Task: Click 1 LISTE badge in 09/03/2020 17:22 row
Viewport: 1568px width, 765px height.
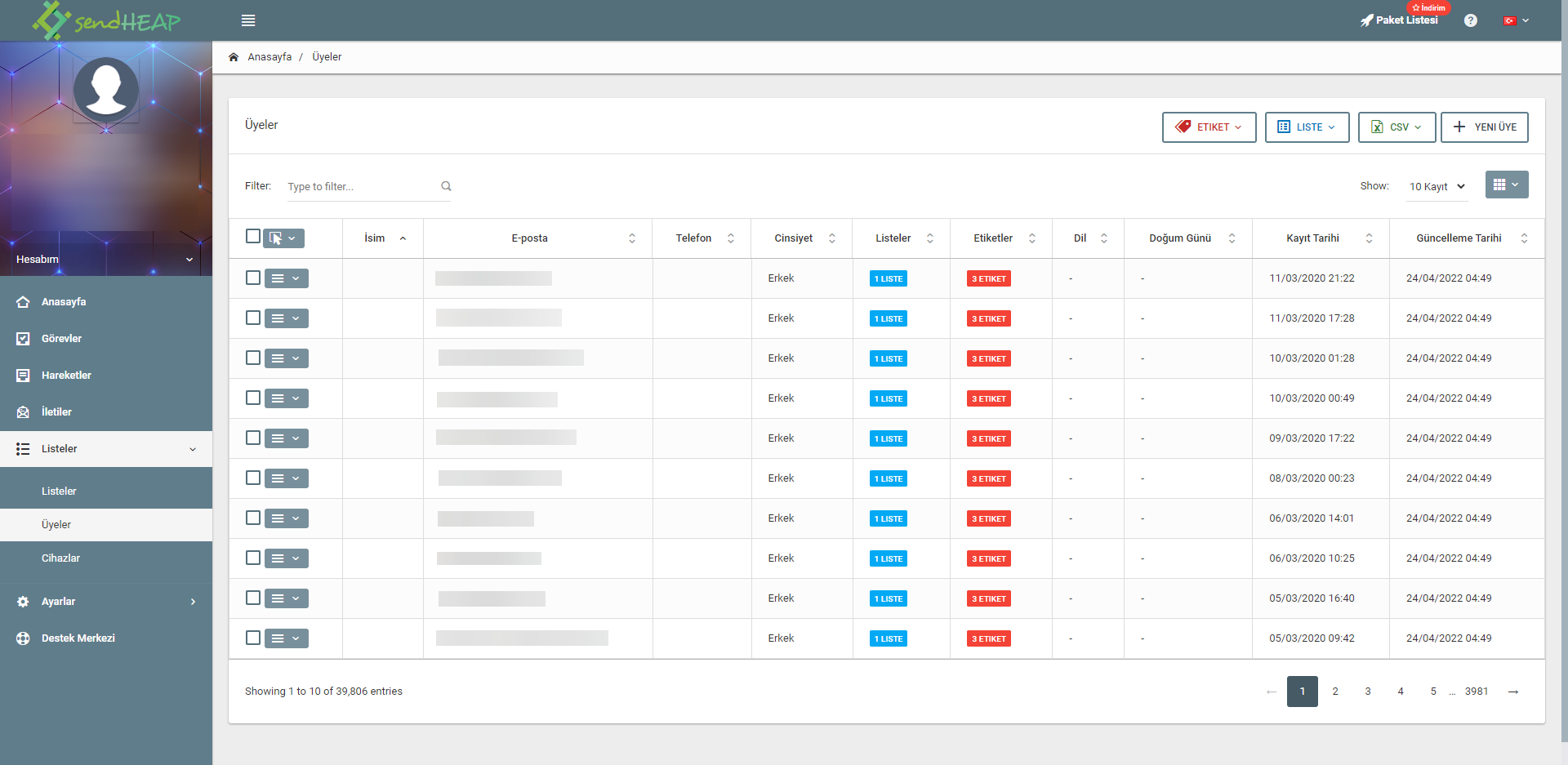Action: pyautogui.click(x=889, y=439)
